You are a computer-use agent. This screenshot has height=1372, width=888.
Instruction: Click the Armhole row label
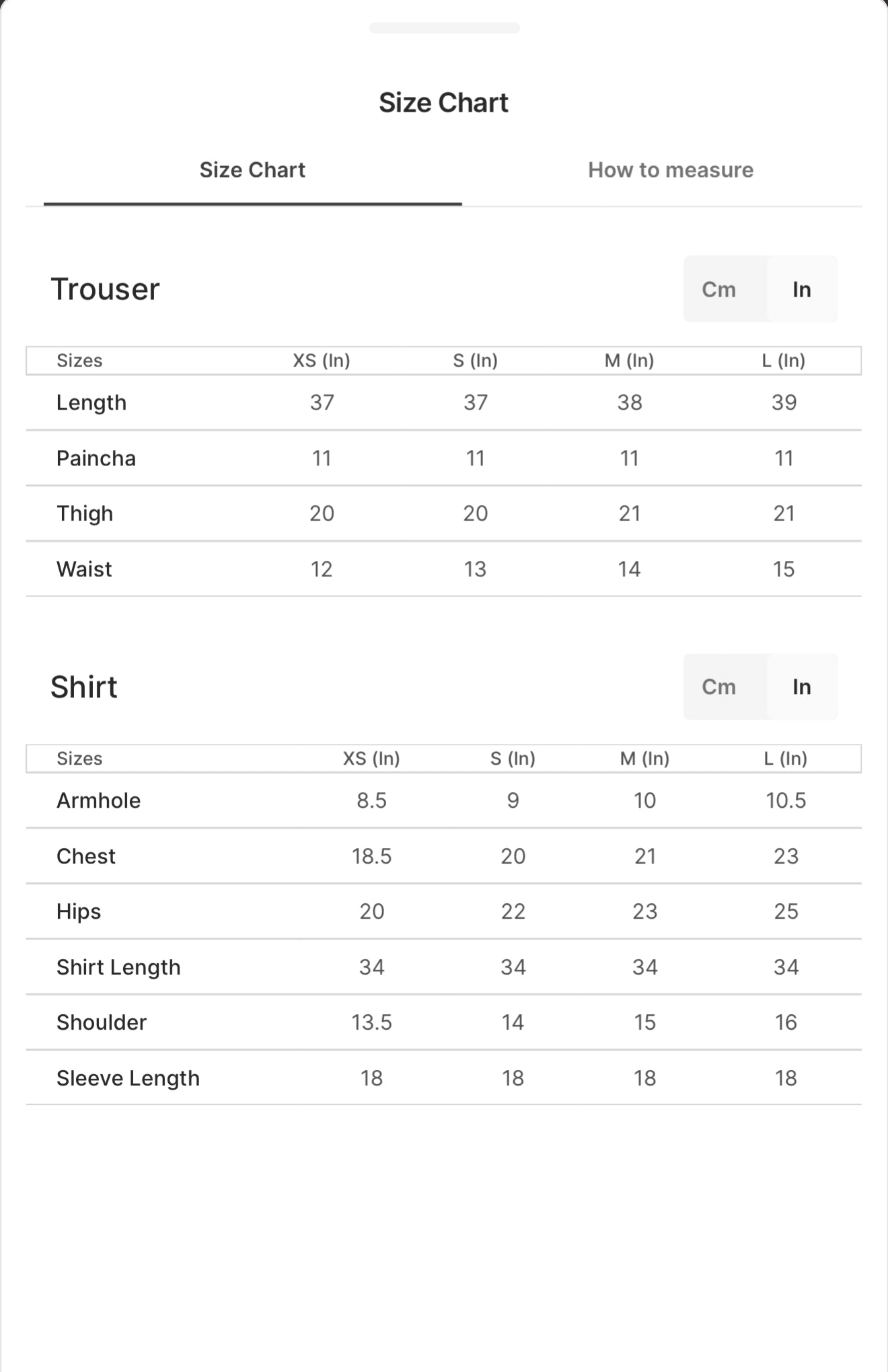(x=99, y=800)
